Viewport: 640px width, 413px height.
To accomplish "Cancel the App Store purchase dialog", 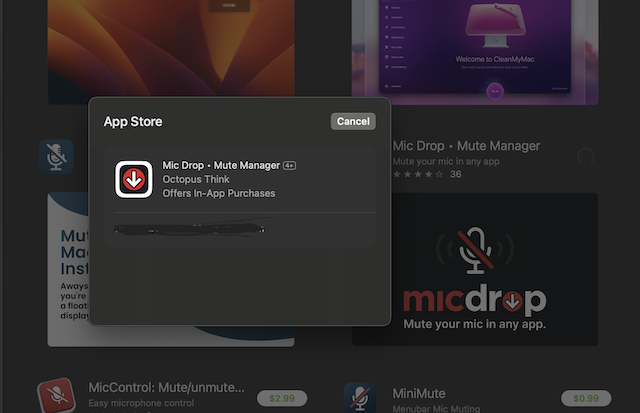I will [353, 121].
